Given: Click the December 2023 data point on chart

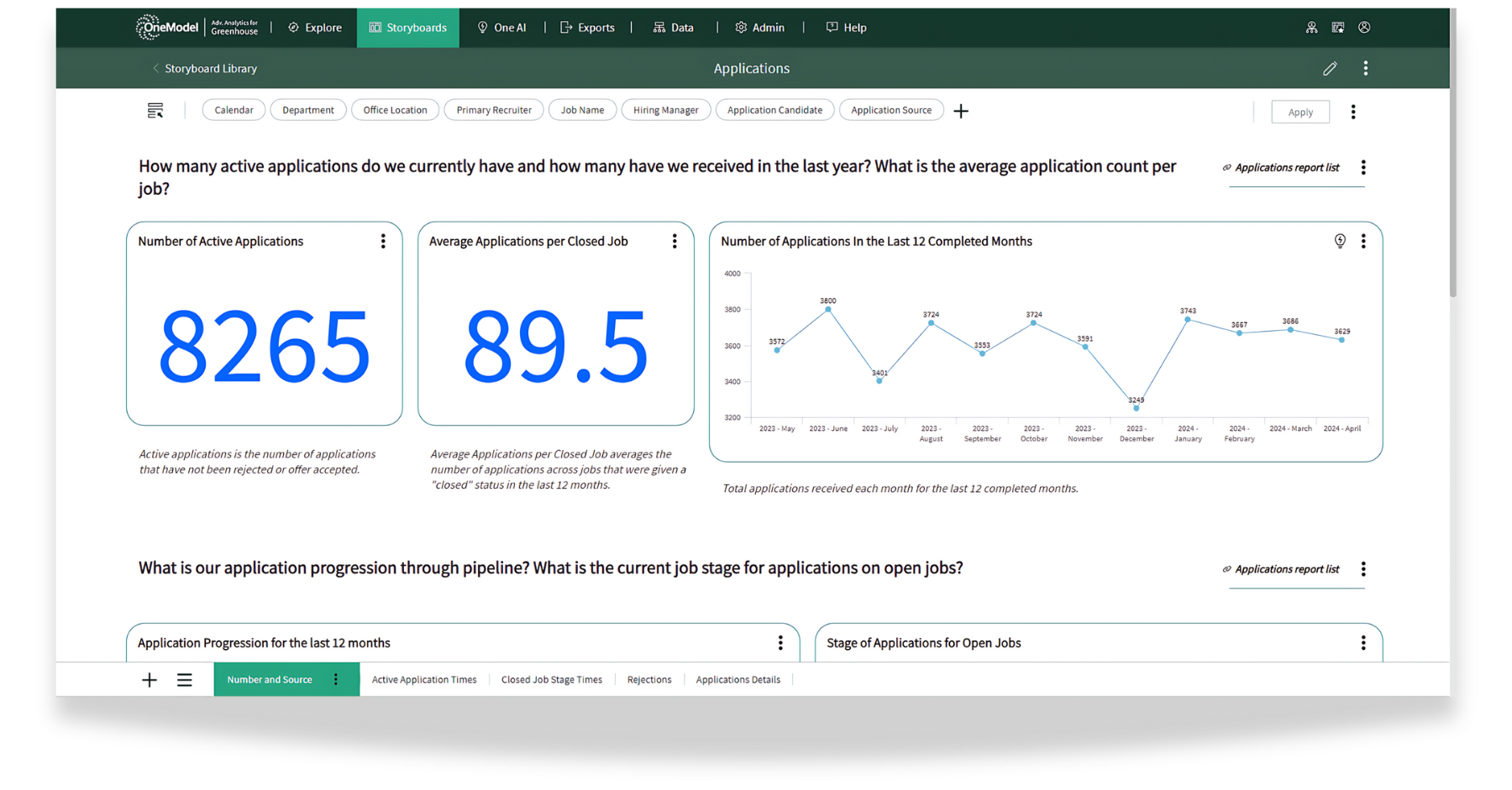Looking at the screenshot, I should click(x=1136, y=408).
